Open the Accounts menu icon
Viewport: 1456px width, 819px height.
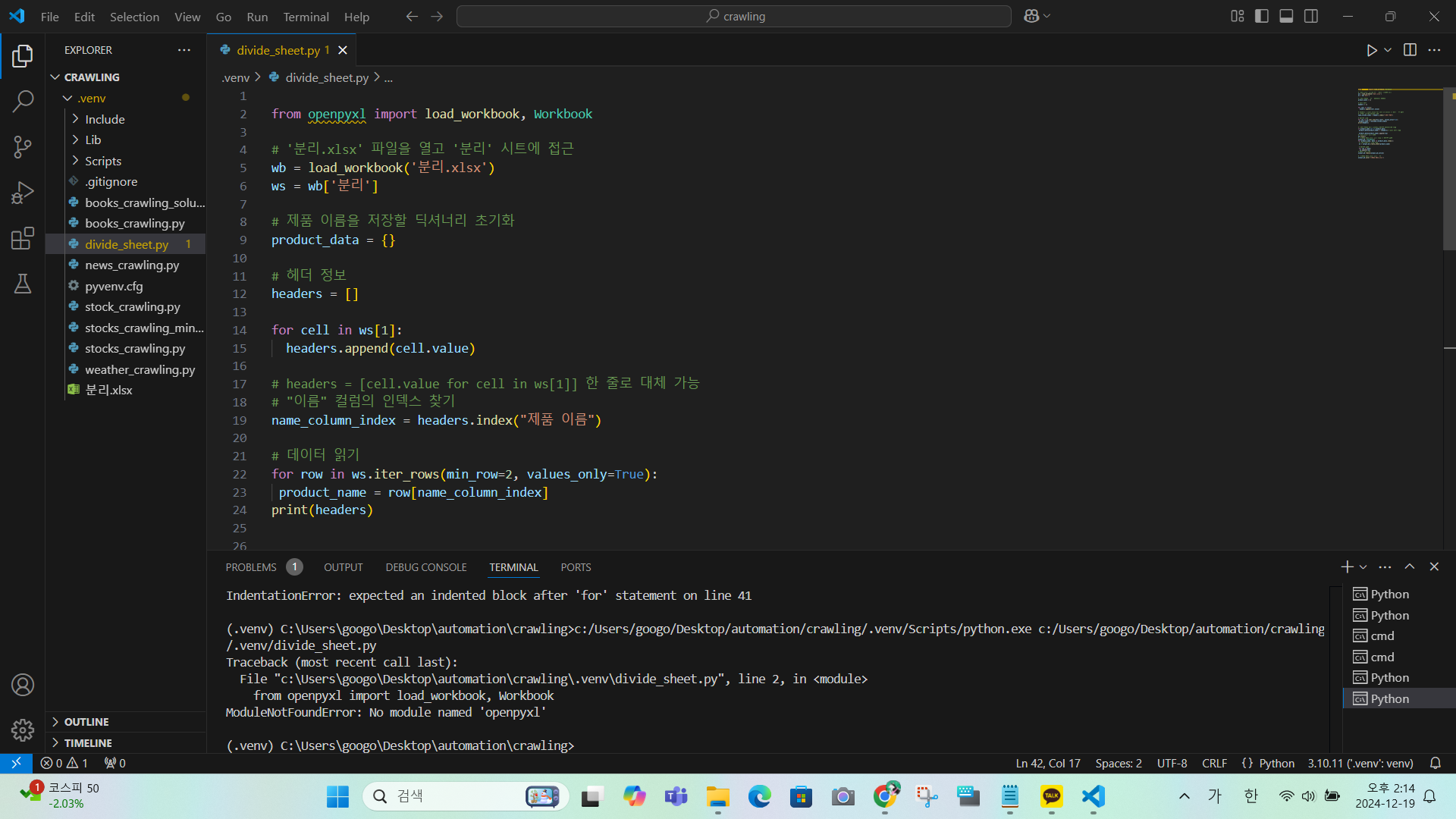tap(23, 685)
